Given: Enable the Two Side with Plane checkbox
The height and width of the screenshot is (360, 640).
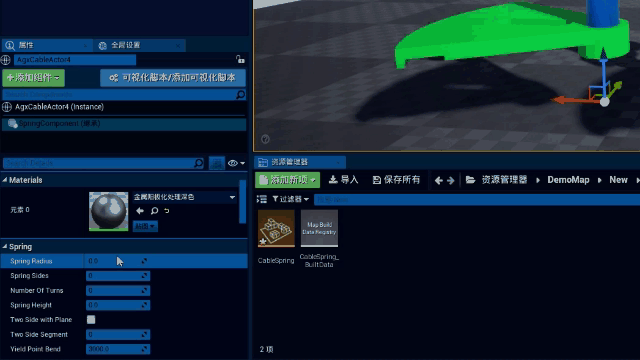Looking at the screenshot, I should 91,320.
